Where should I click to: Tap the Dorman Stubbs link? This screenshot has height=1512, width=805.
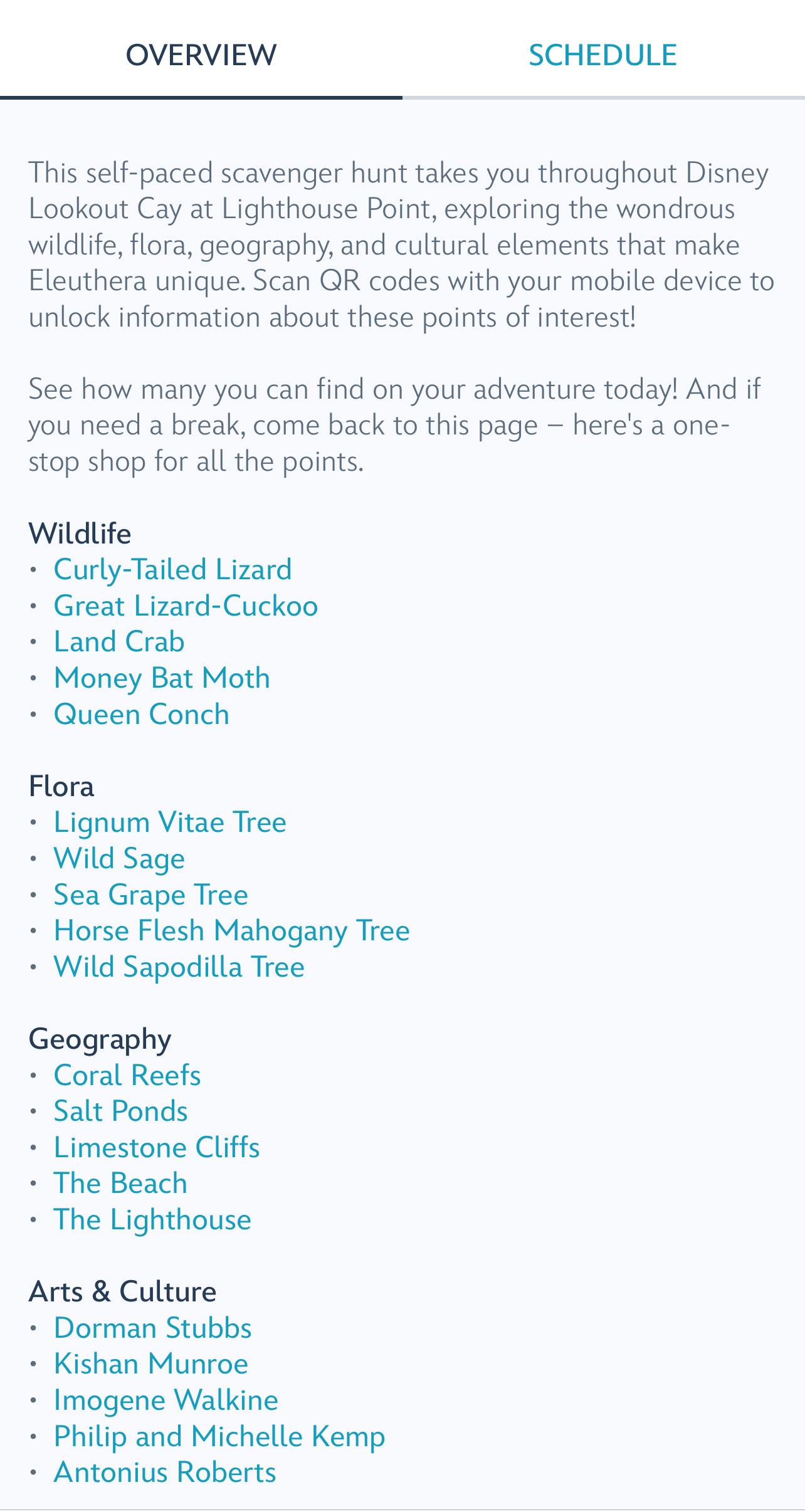tap(153, 1328)
